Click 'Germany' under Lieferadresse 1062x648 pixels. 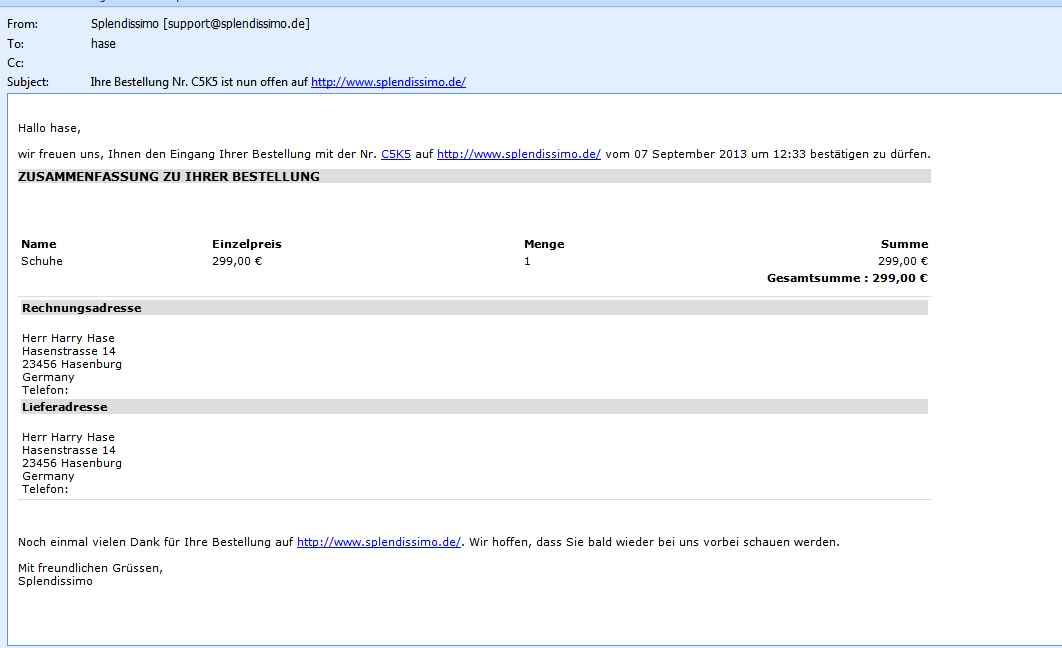click(48, 476)
